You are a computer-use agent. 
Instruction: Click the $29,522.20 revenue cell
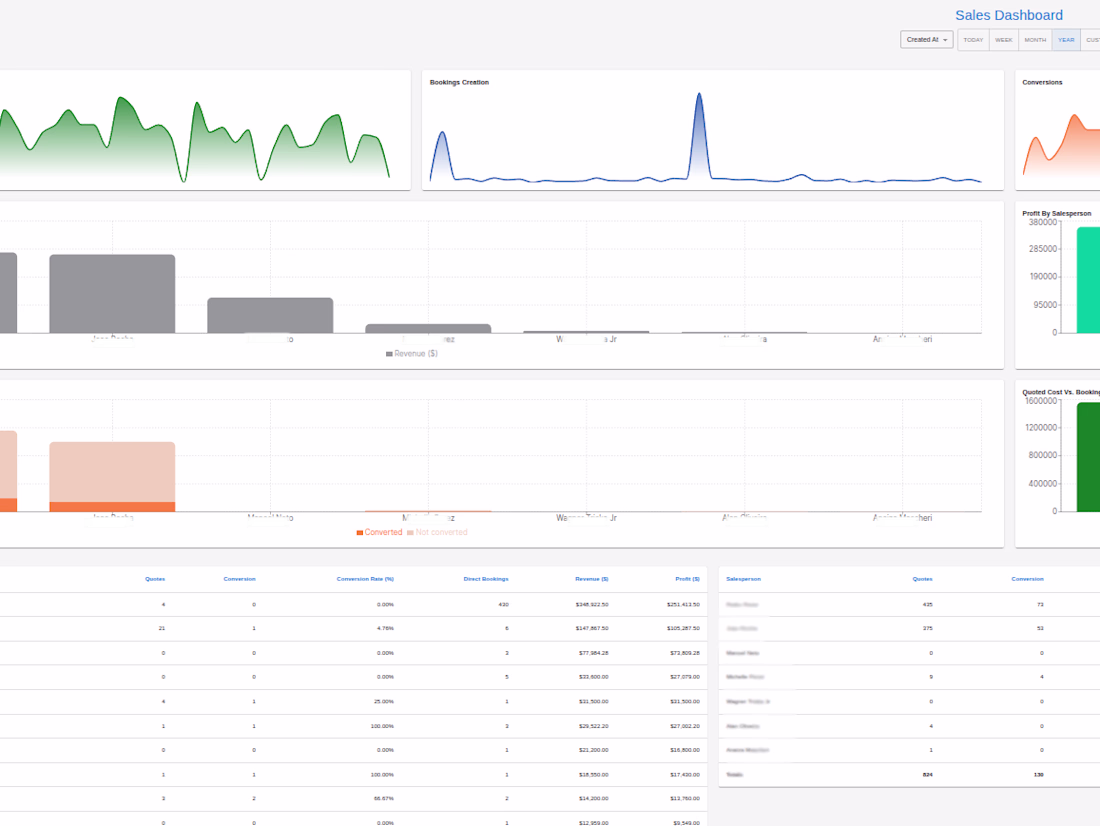coord(593,726)
